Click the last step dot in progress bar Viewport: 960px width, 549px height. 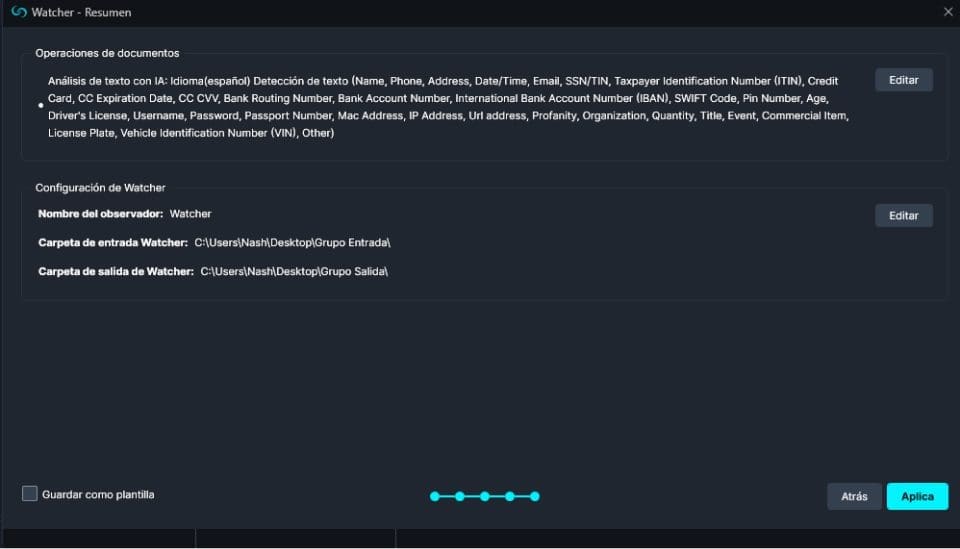535,496
